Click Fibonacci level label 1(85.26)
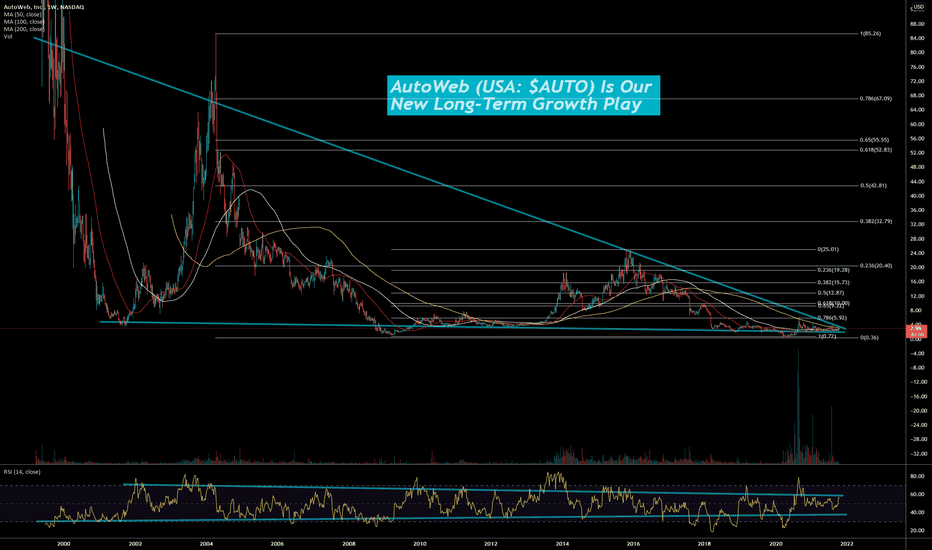This screenshot has height=550, width=932. (x=870, y=34)
